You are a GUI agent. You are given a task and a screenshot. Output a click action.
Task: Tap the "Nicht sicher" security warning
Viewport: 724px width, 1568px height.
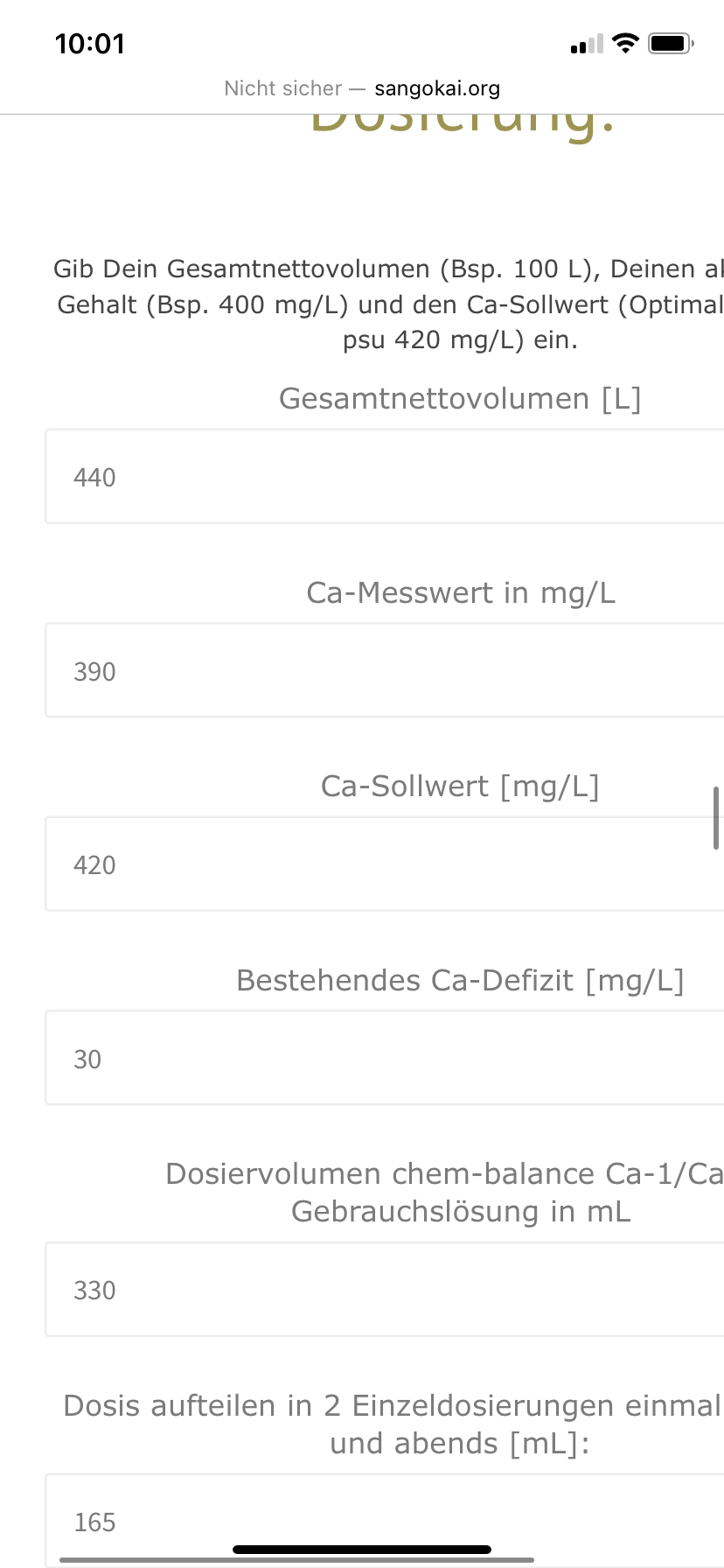point(282,88)
